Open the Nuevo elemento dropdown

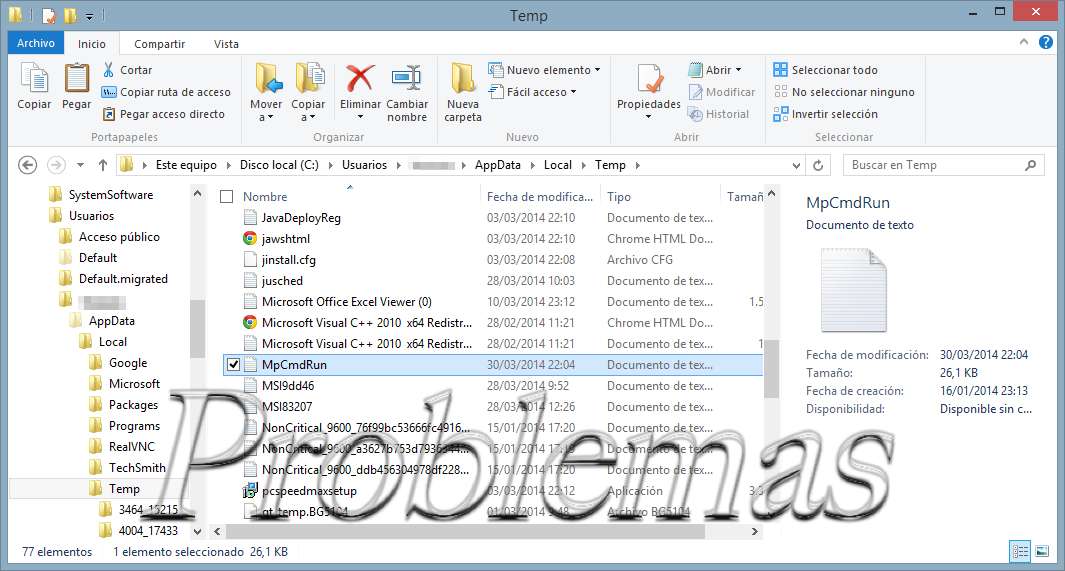click(544, 70)
